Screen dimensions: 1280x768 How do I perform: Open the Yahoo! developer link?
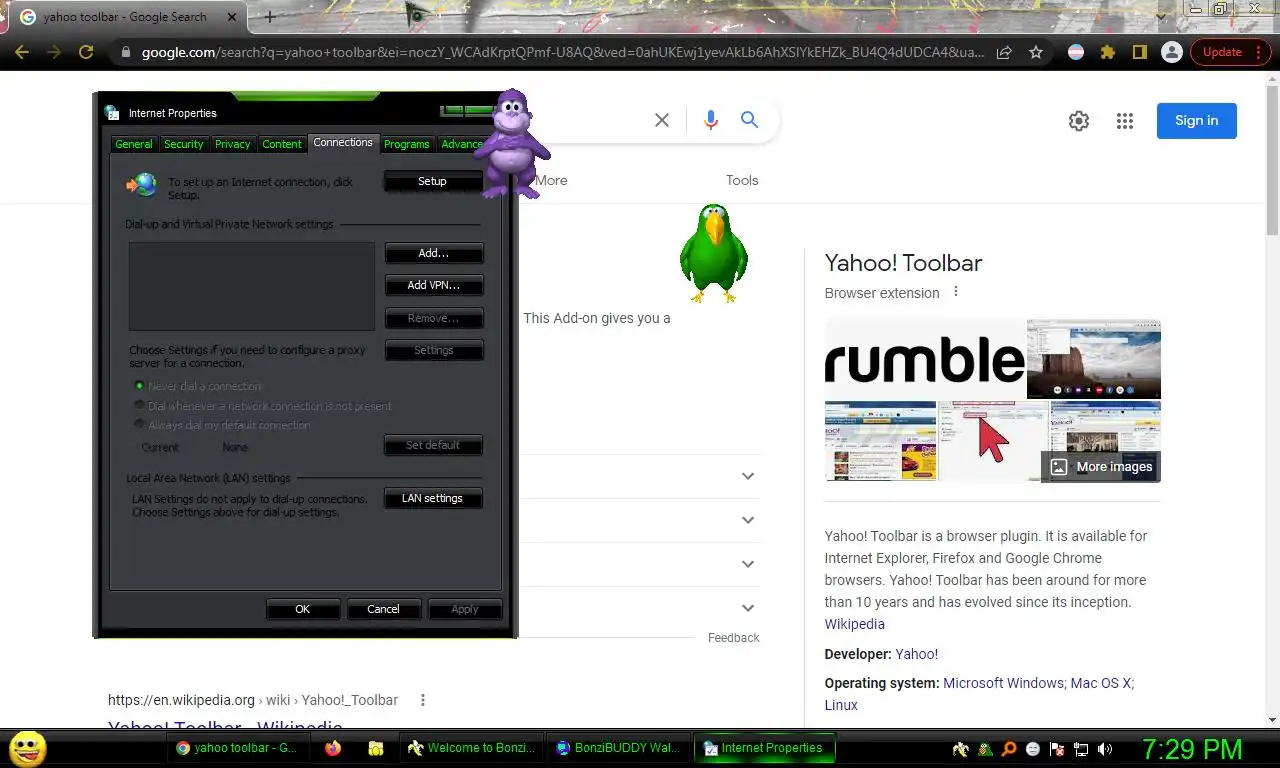[917, 654]
